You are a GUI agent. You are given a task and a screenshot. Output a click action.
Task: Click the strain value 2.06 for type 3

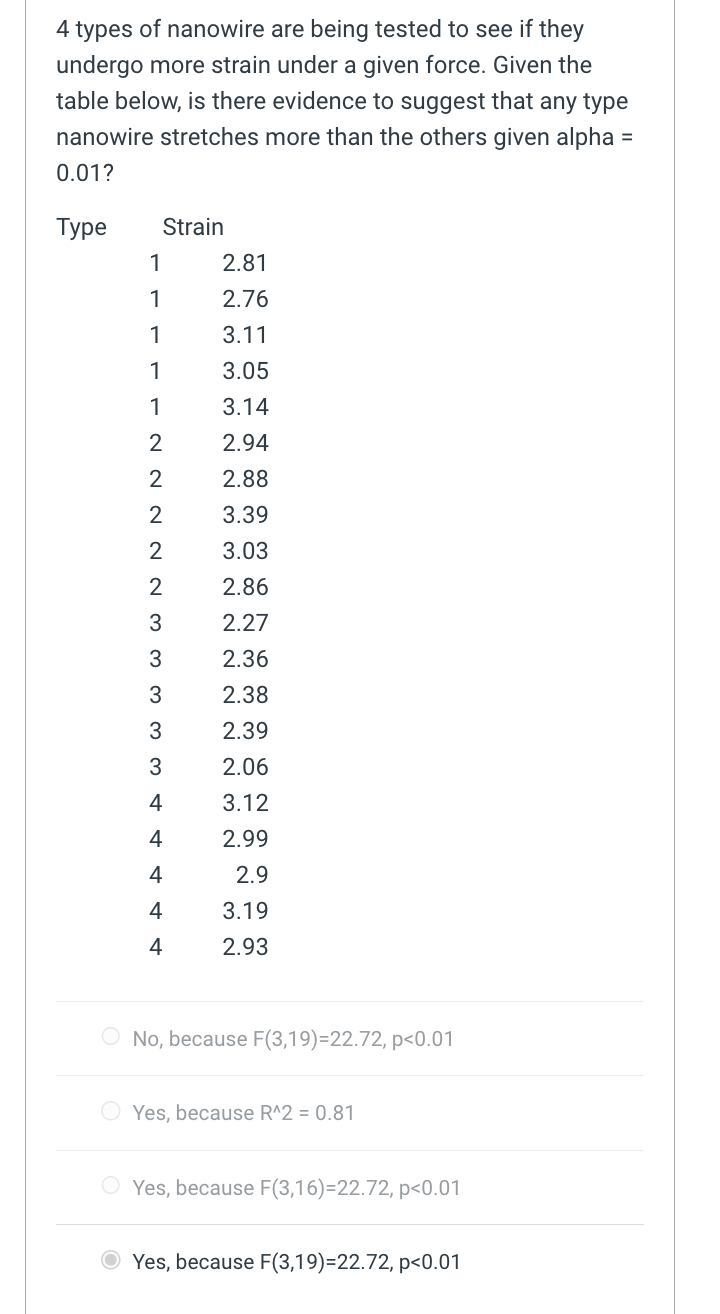coord(245,767)
